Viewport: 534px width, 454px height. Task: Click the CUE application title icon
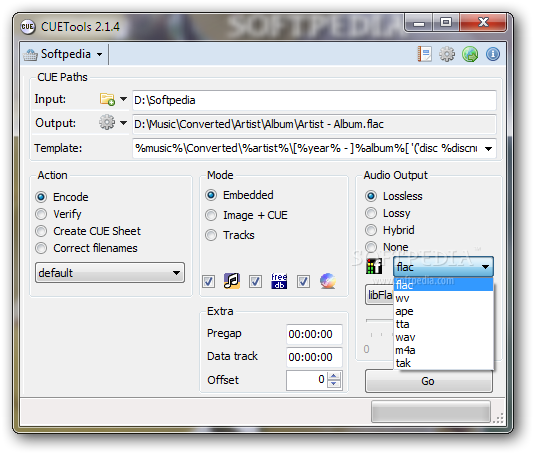pos(27,27)
